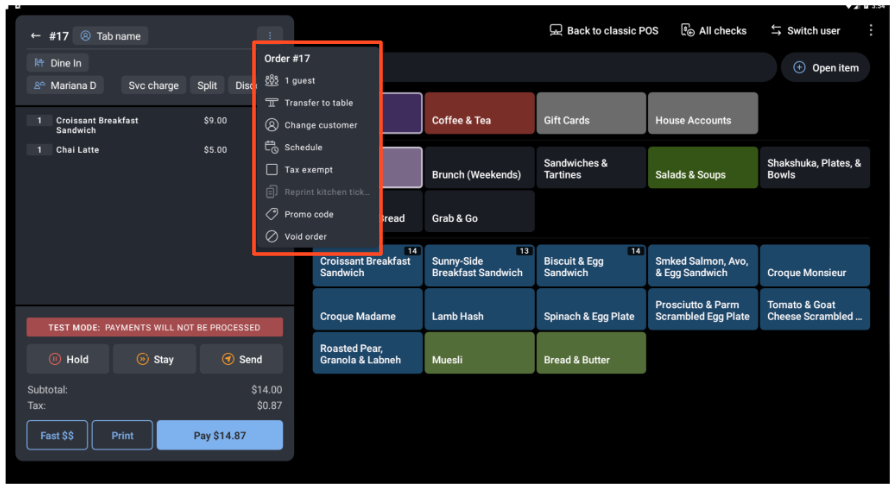Image resolution: width=894 pixels, height=489 pixels.
Task: Select Transfer to table in the menu
Action: 318,103
